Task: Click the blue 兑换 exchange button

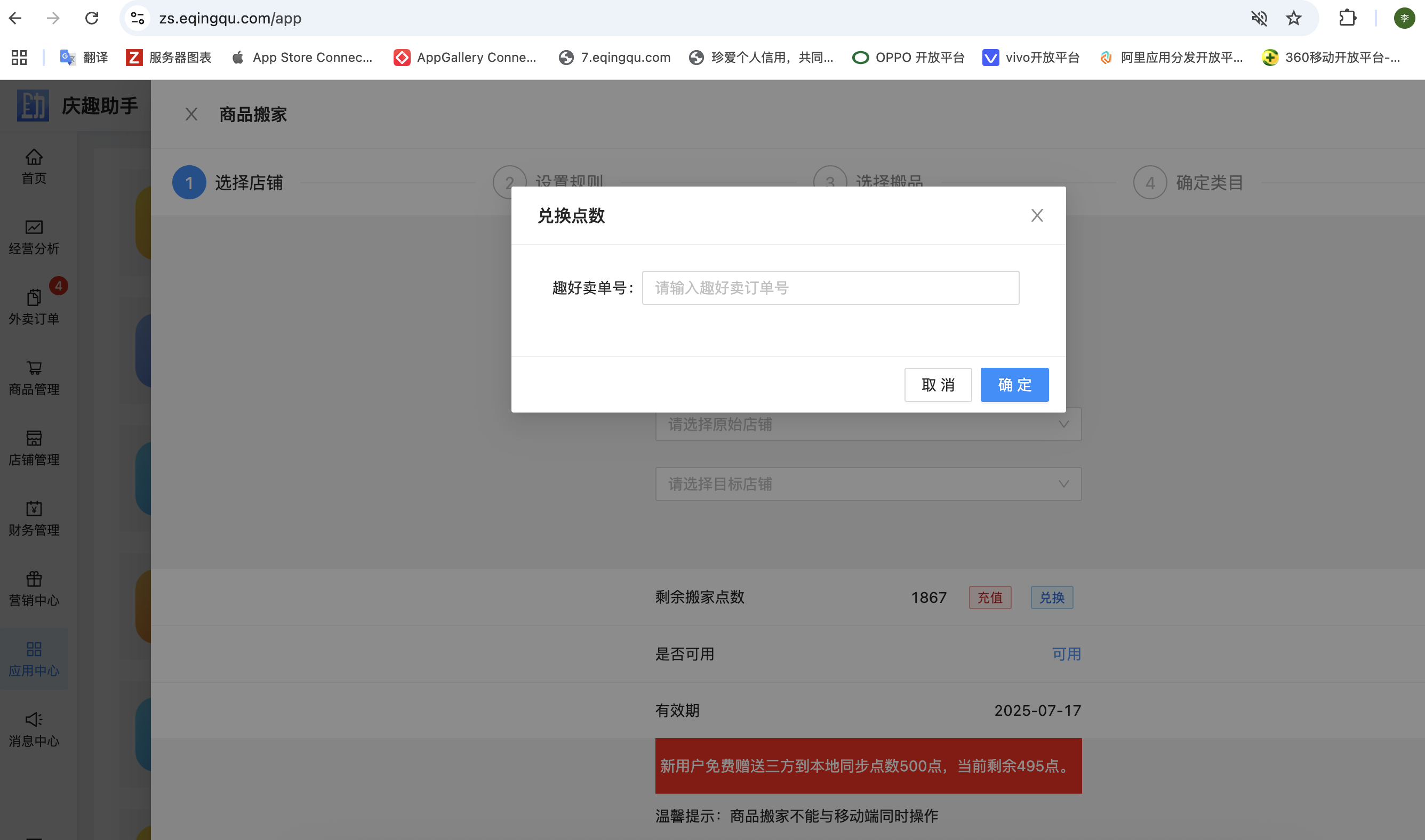Action: [x=1051, y=597]
